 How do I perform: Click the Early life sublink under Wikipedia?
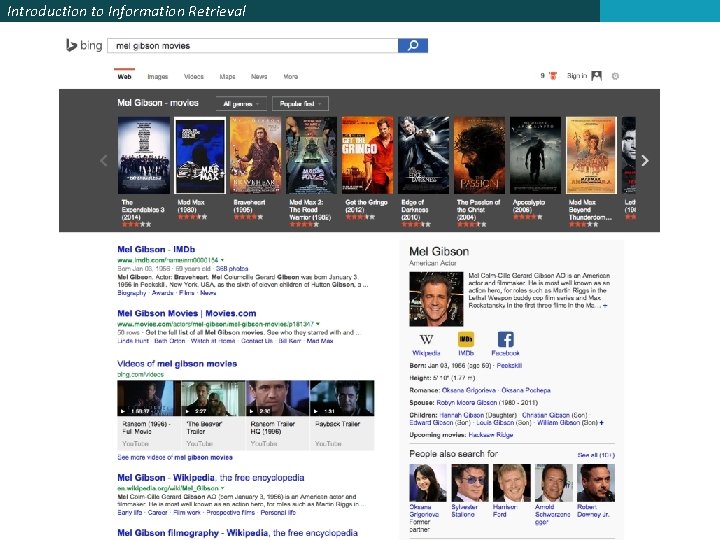(x=130, y=512)
